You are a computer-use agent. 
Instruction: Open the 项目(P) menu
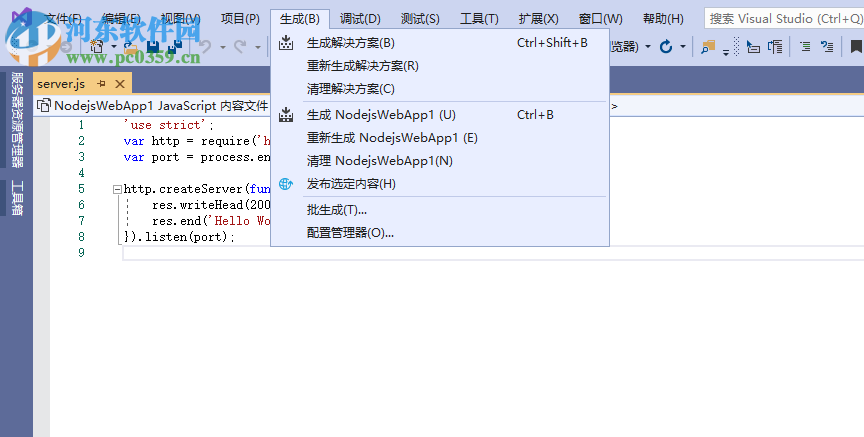[240, 19]
